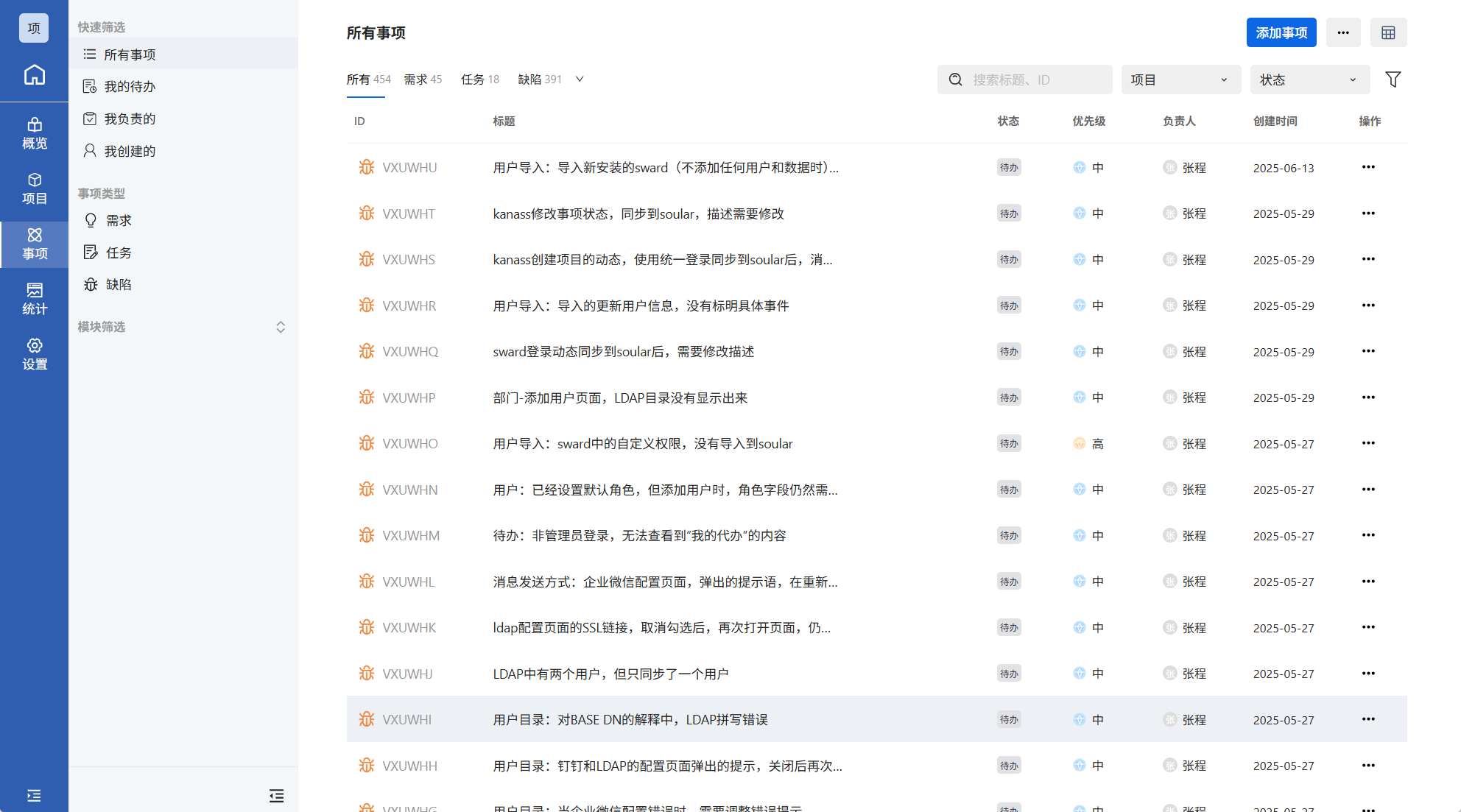Open the 项目 project dropdown
1461x812 pixels.
coord(1180,80)
